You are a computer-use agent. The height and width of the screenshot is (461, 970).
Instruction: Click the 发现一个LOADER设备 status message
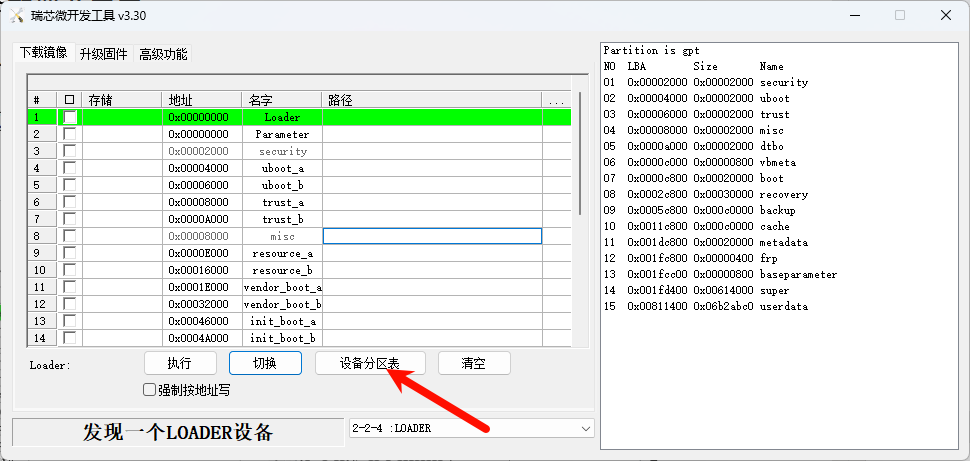178,432
